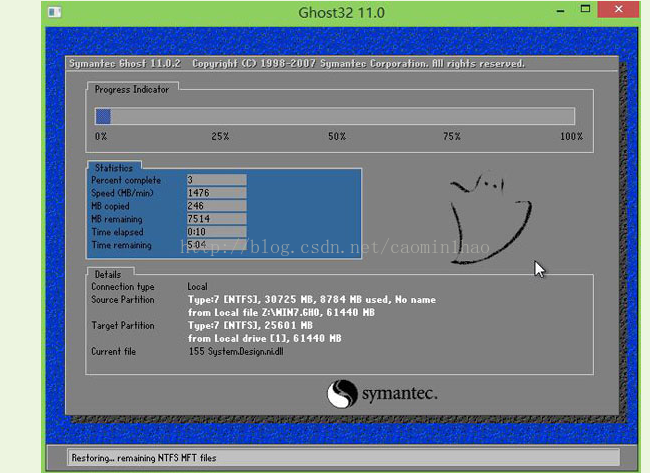Click the Speed (MB/min) label
Screen dimensions: 650x473
(x=122, y=193)
